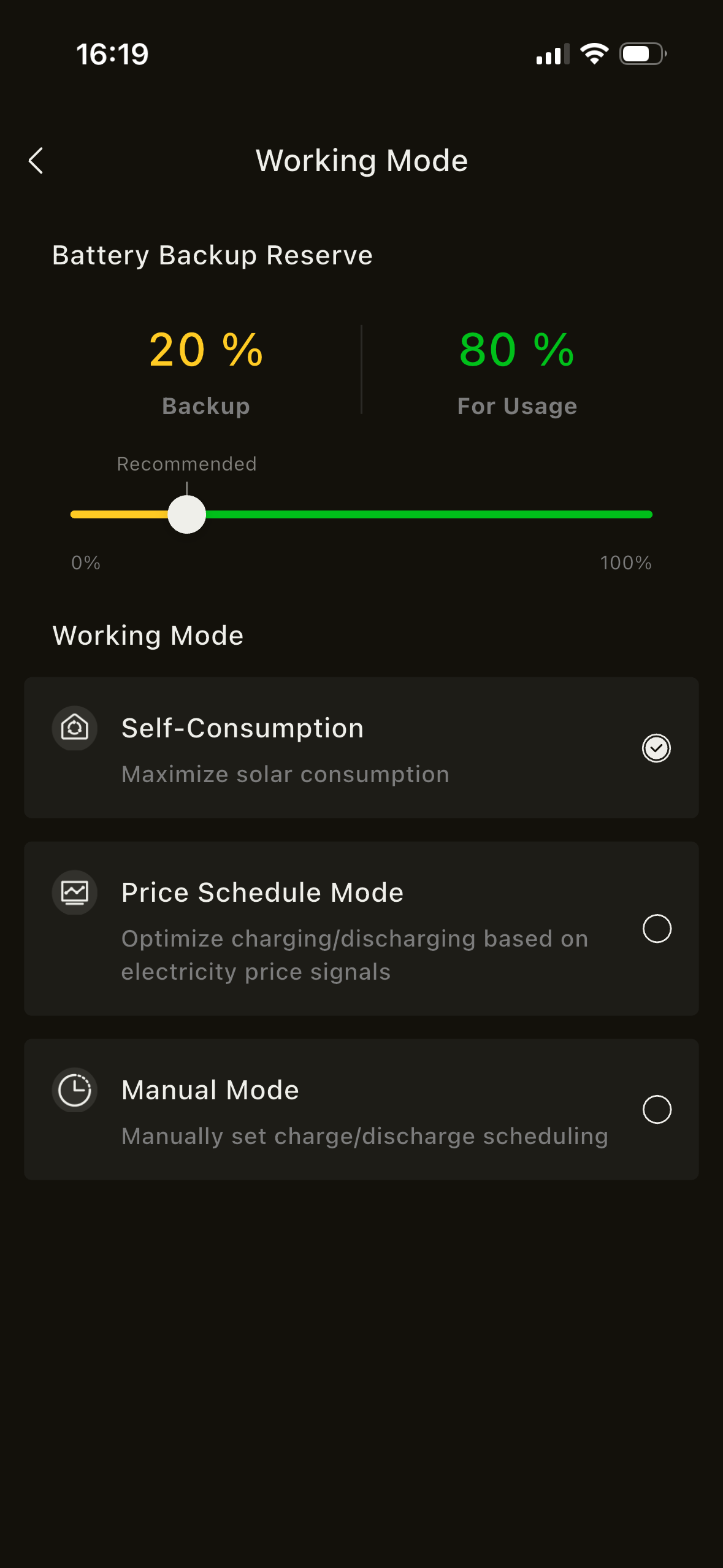Tap the battery status icon

643,54
